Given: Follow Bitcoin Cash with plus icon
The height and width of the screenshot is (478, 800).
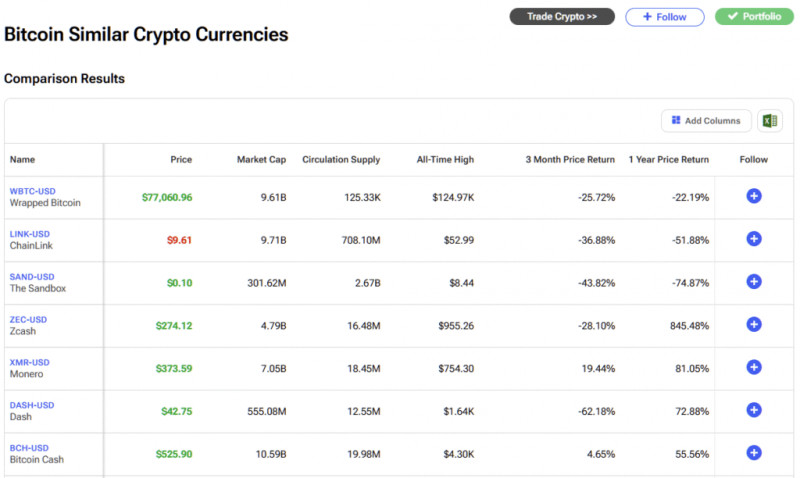Looking at the screenshot, I should pos(754,453).
